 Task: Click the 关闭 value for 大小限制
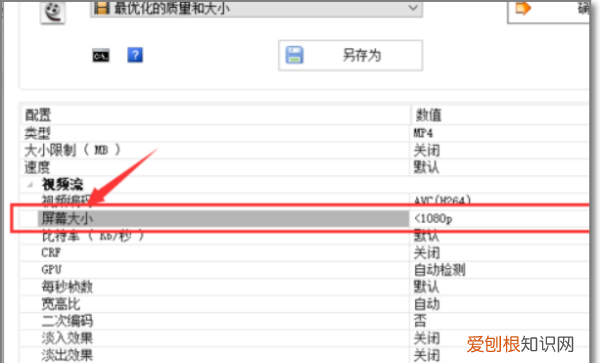[x=427, y=150]
